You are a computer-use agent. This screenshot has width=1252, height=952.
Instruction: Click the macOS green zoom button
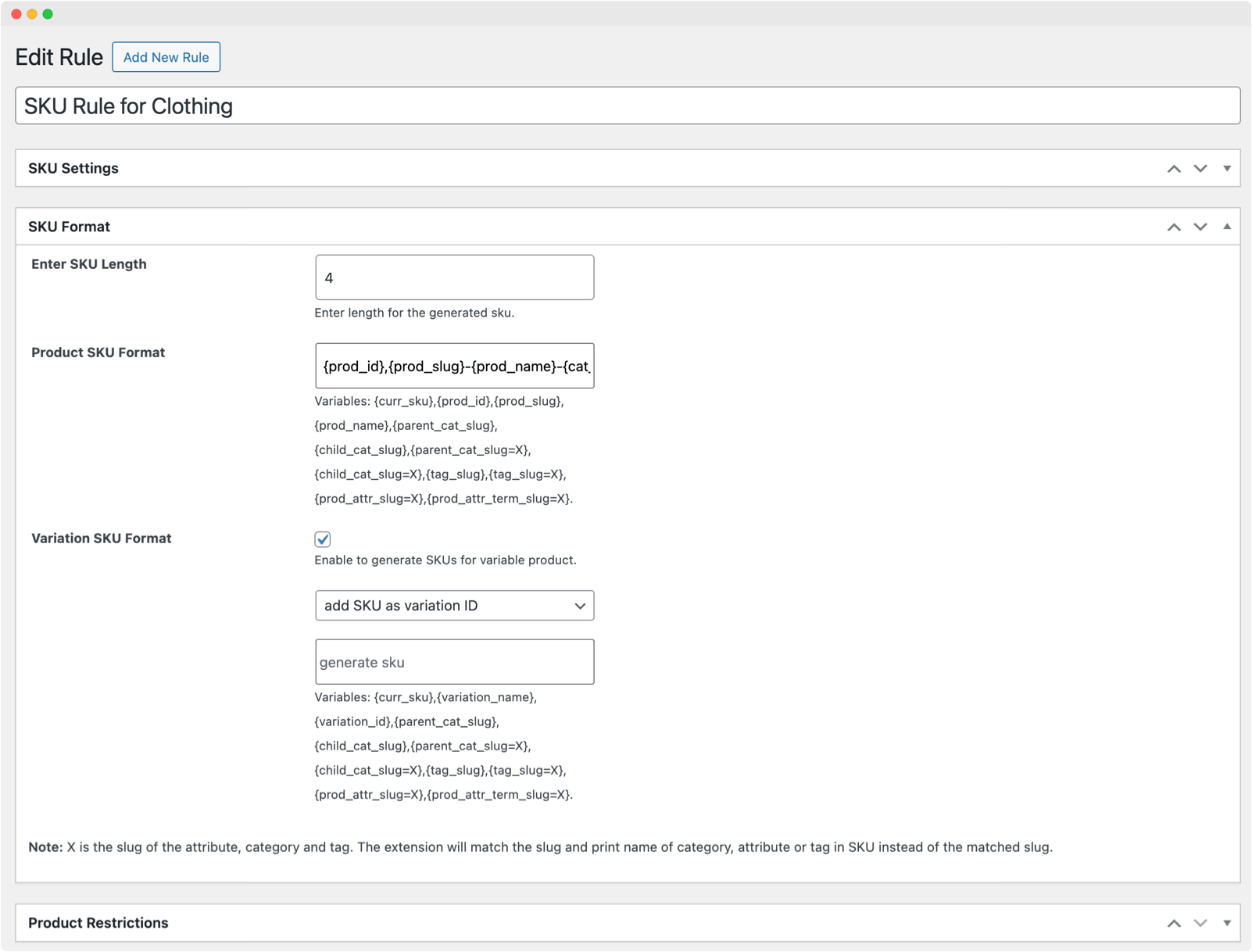click(48, 13)
